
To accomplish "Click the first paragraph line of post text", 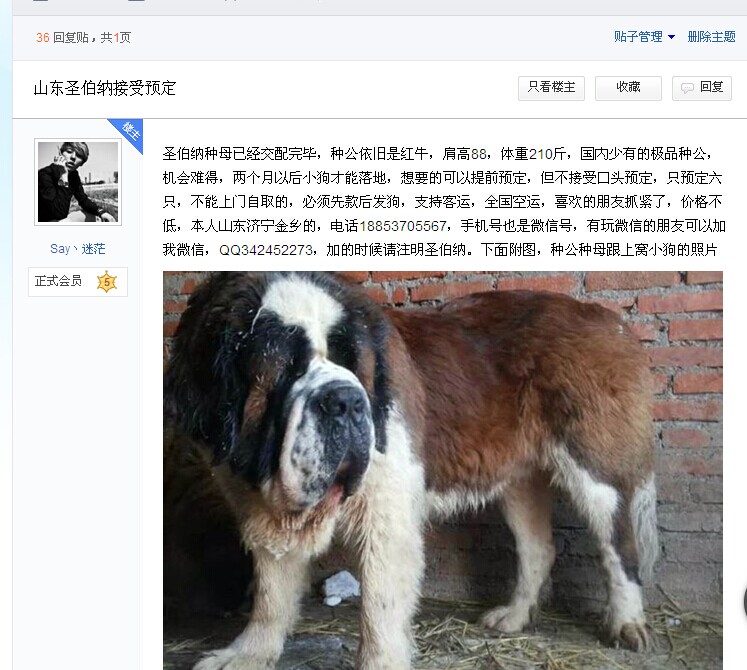I will tap(437, 154).
